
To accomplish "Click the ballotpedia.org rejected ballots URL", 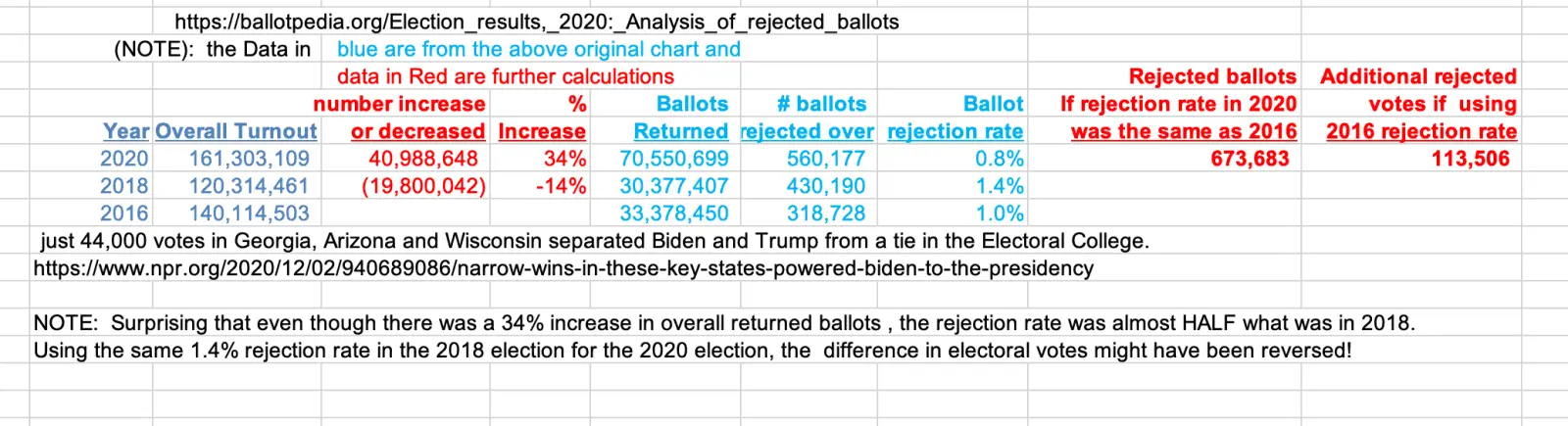I will point(536,22).
